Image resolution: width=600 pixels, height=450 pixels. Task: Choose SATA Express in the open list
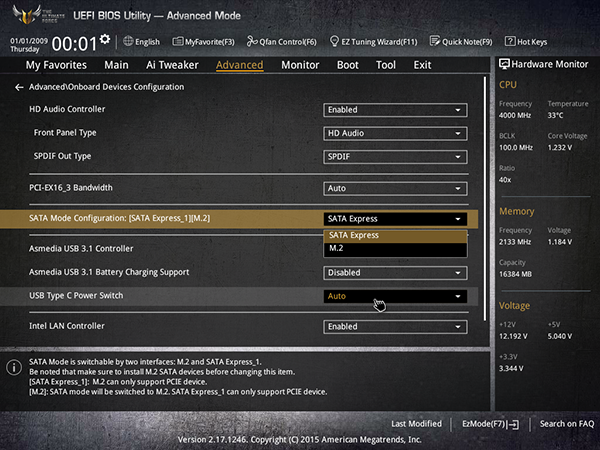[395, 235]
